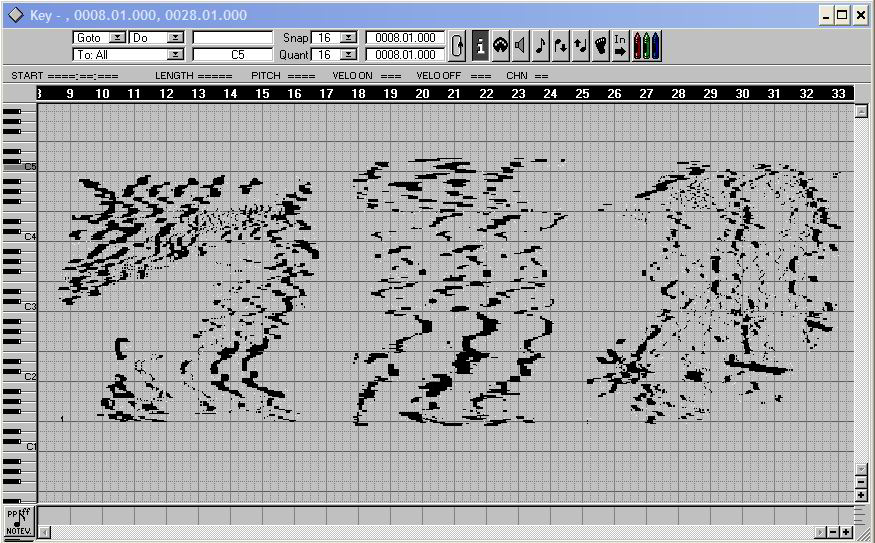
Task: Click bar 24 on the ruler
Action: 550,94
